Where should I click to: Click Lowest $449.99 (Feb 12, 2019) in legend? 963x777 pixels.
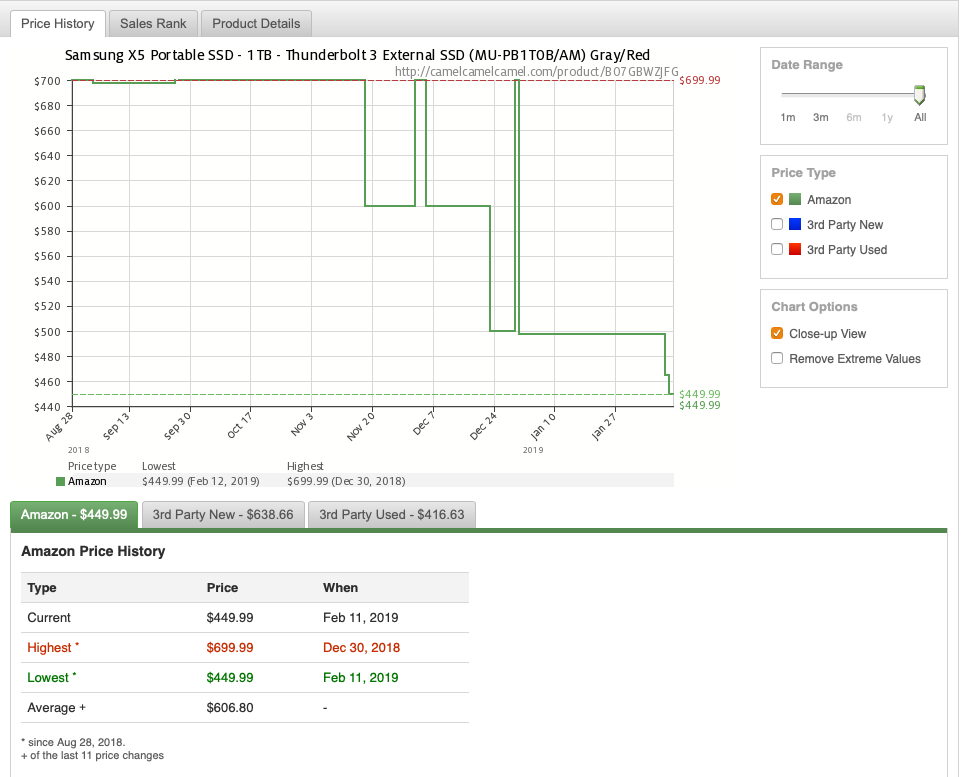pyautogui.click(x=201, y=481)
